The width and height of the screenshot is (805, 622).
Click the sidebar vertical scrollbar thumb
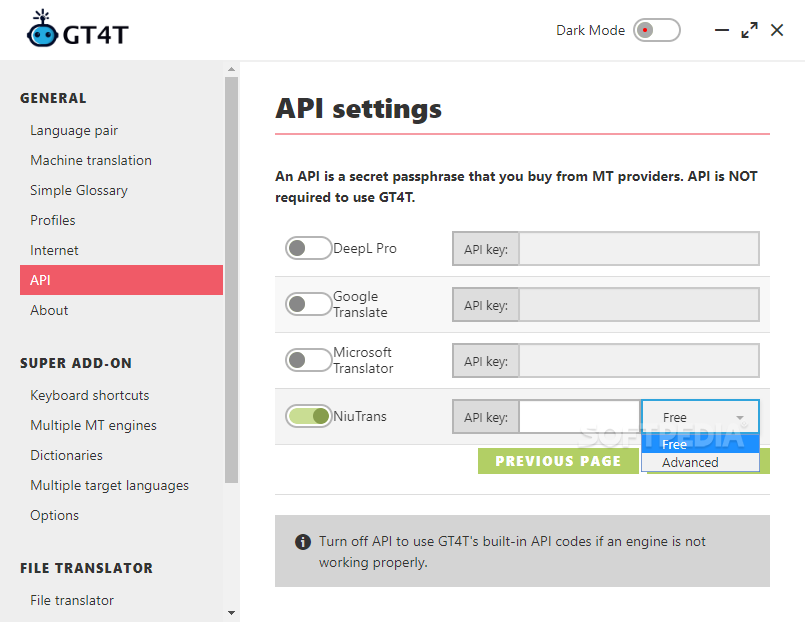click(232, 280)
